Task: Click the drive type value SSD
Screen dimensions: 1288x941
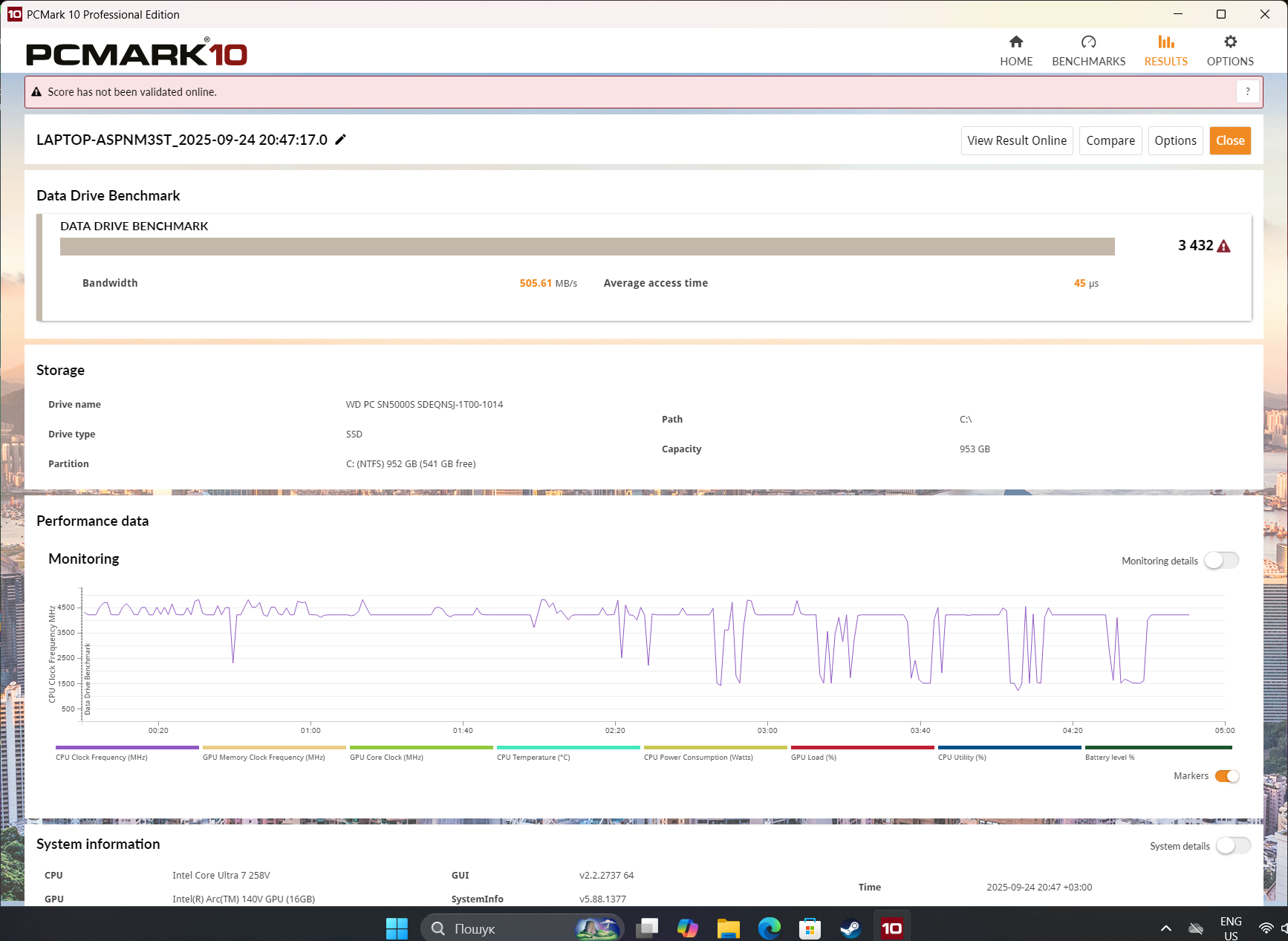Action: point(354,434)
